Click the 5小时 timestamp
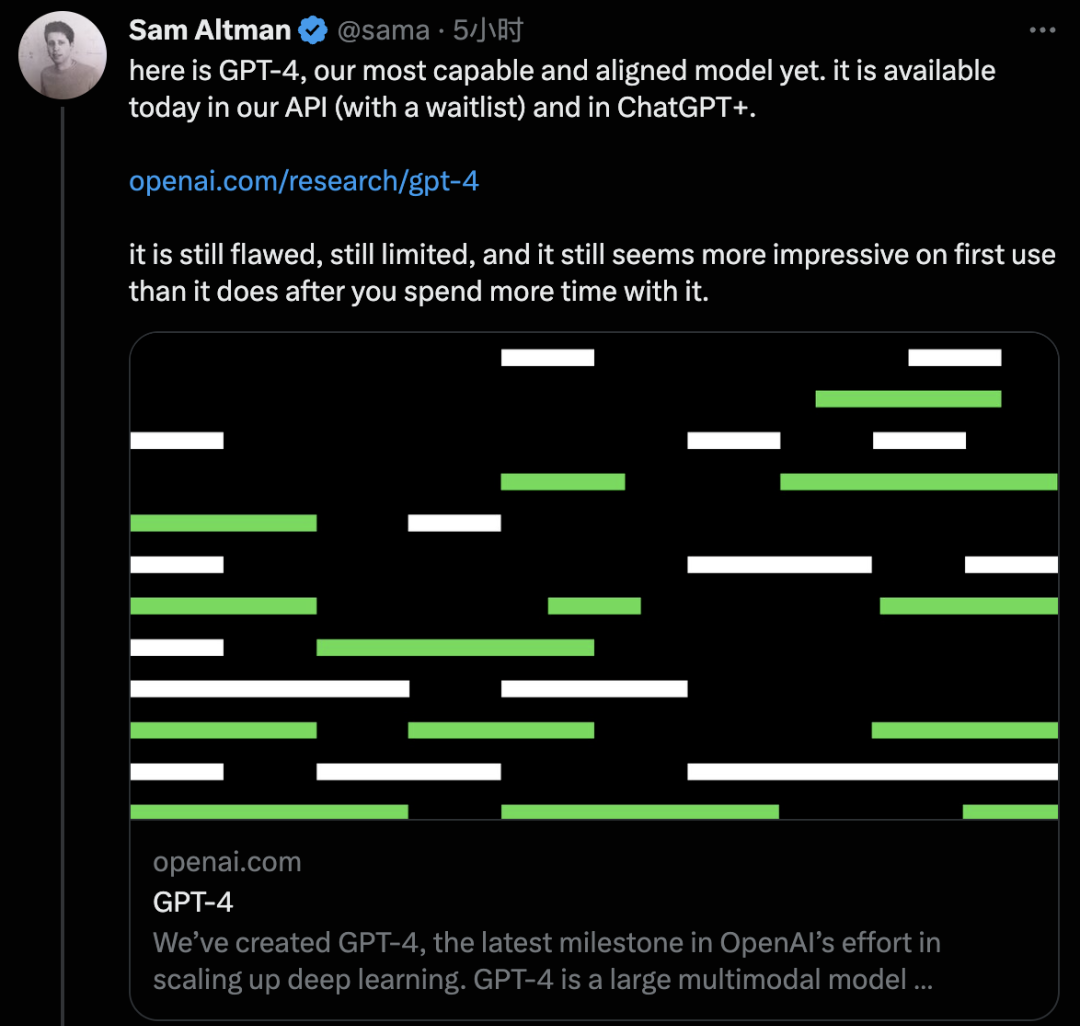Screen dimensions: 1080x1026 pyautogui.click(x=488, y=31)
